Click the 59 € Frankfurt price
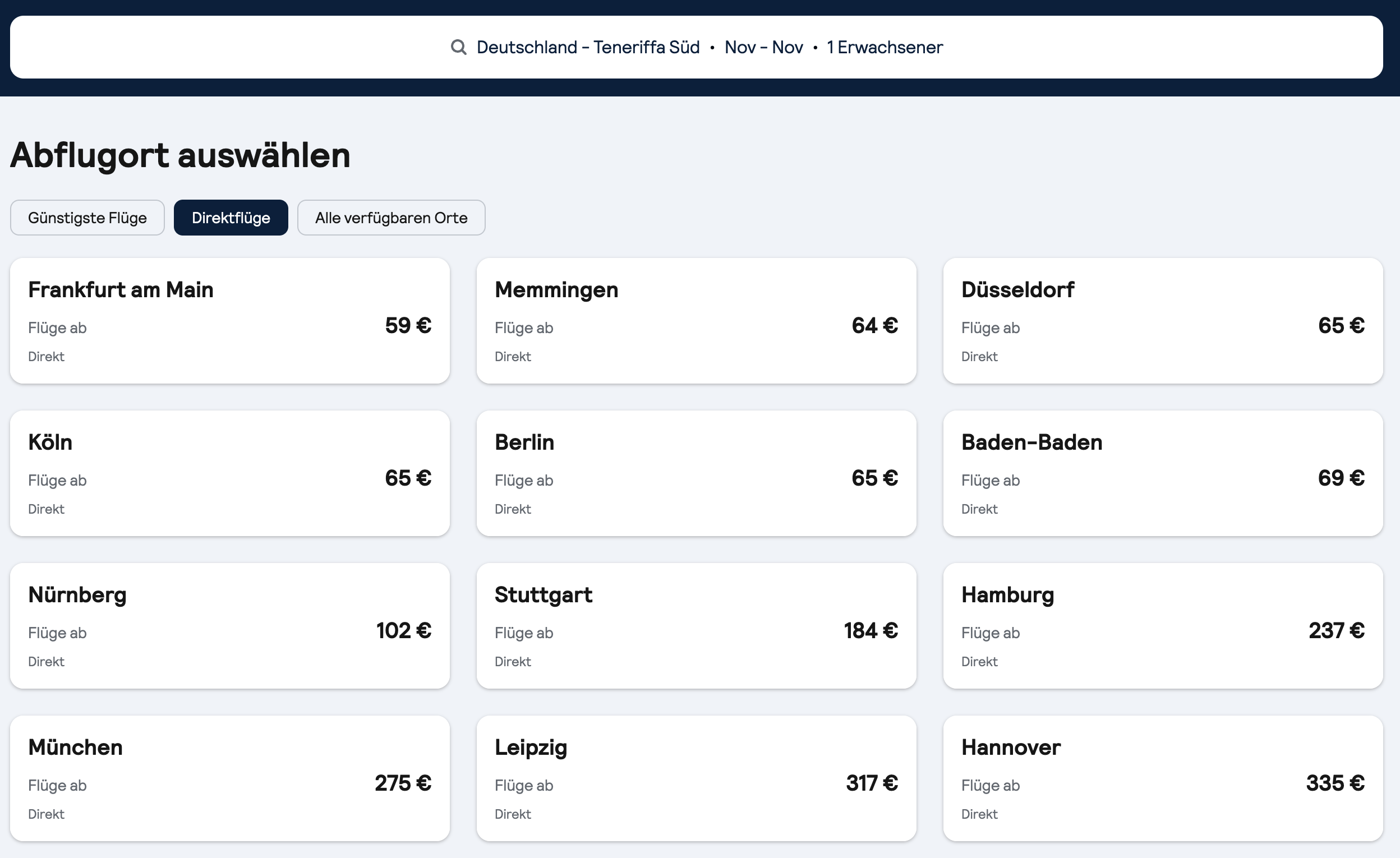The width and height of the screenshot is (1400, 858). pos(408,326)
